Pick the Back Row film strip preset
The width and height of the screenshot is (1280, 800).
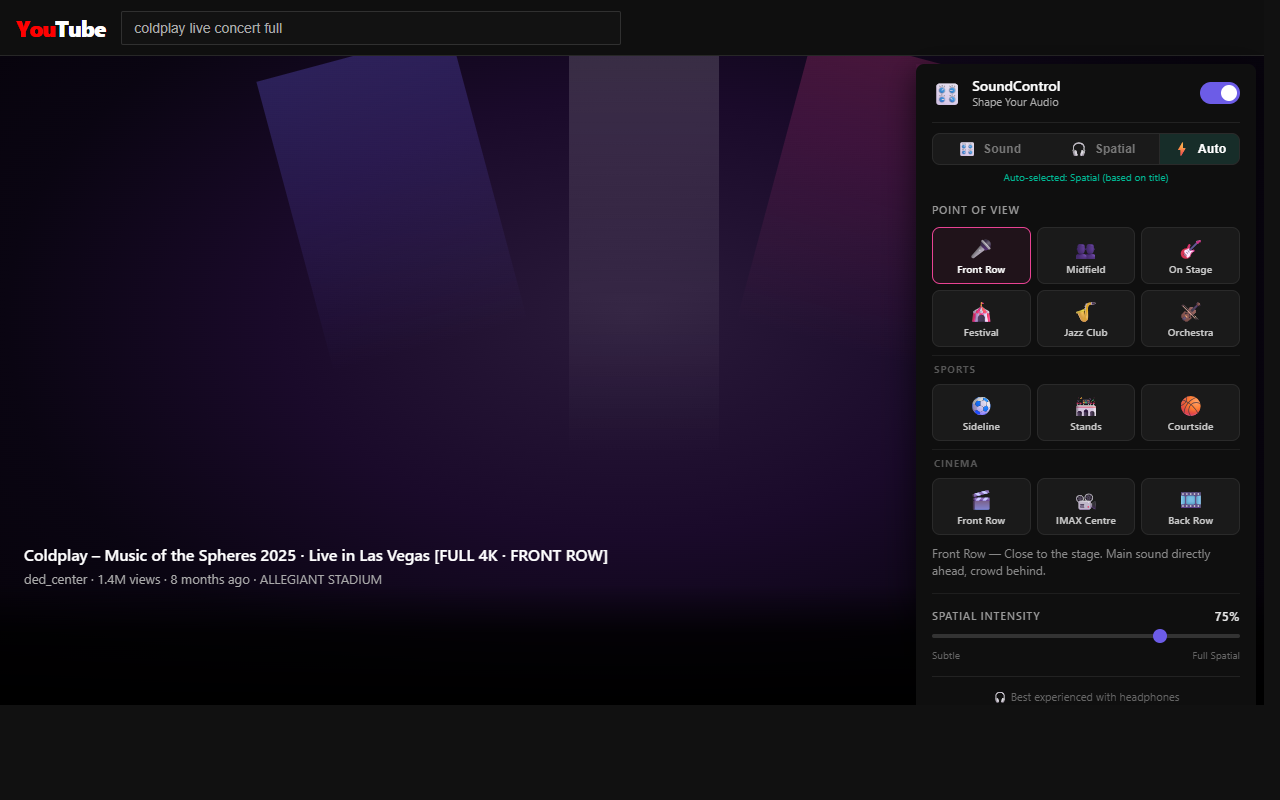pos(1190,506)
